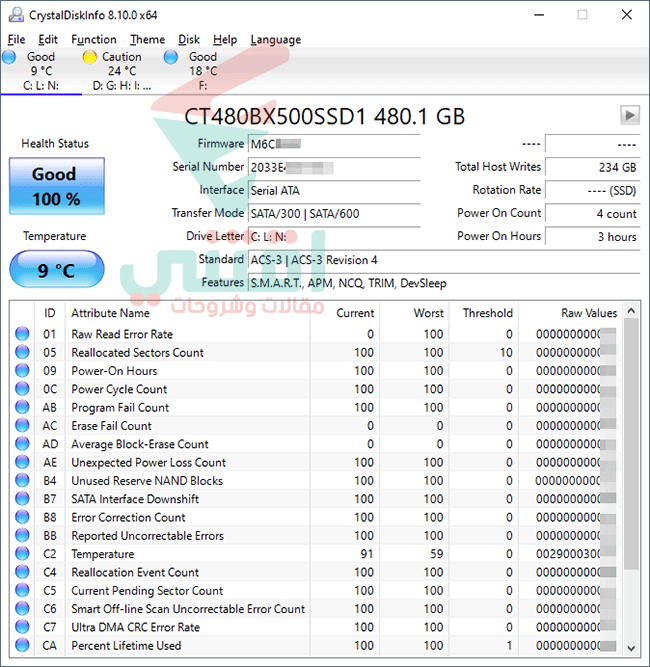Click the status icon for Ultra DMA CRC Error Rate

pos(22,627)
